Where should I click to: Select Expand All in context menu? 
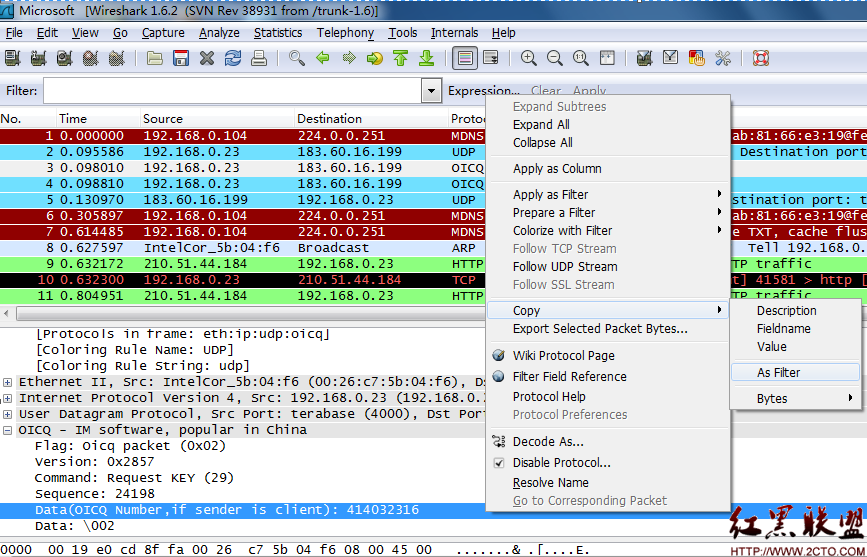coord(608,125)
